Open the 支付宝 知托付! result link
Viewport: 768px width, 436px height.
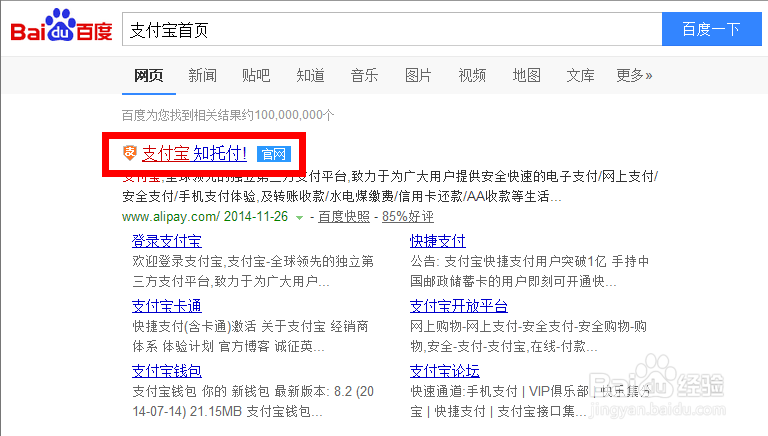tap(194, 154)
